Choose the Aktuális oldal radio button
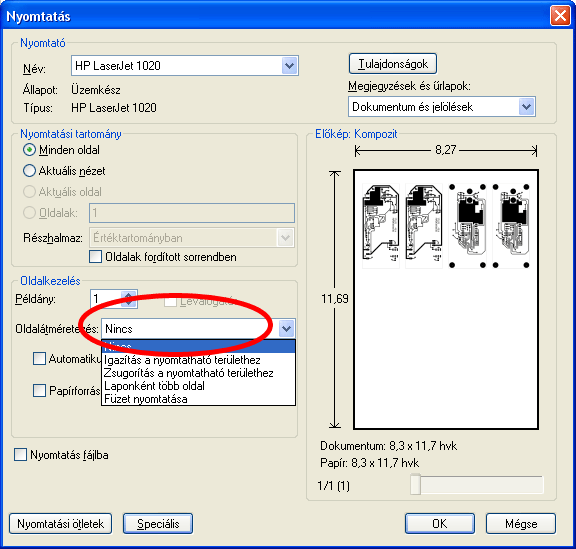Screen dimensions: 576x549 (29, 192)
